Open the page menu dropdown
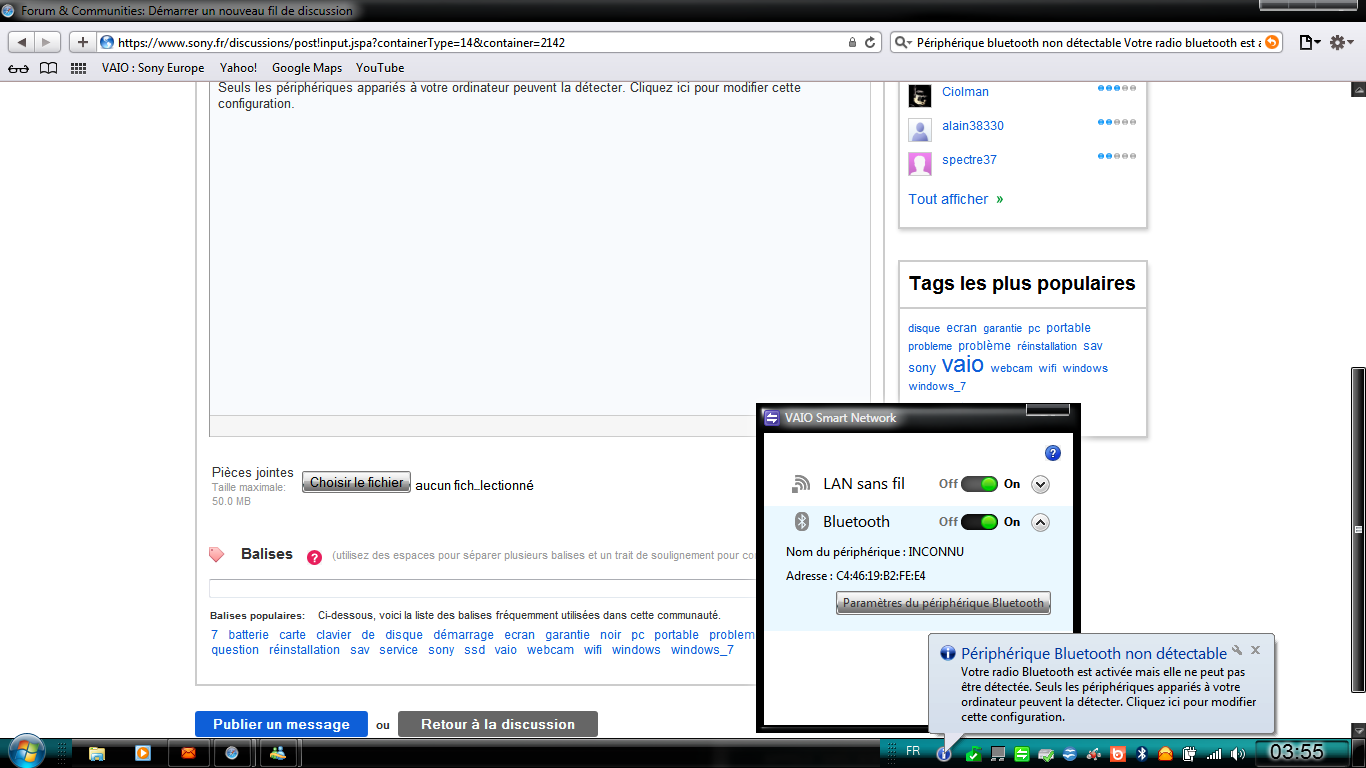 (1309, 42)
